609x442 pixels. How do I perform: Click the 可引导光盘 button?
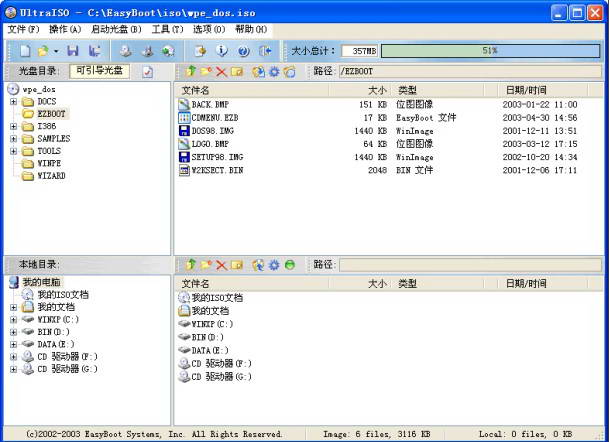pos(100,71)
